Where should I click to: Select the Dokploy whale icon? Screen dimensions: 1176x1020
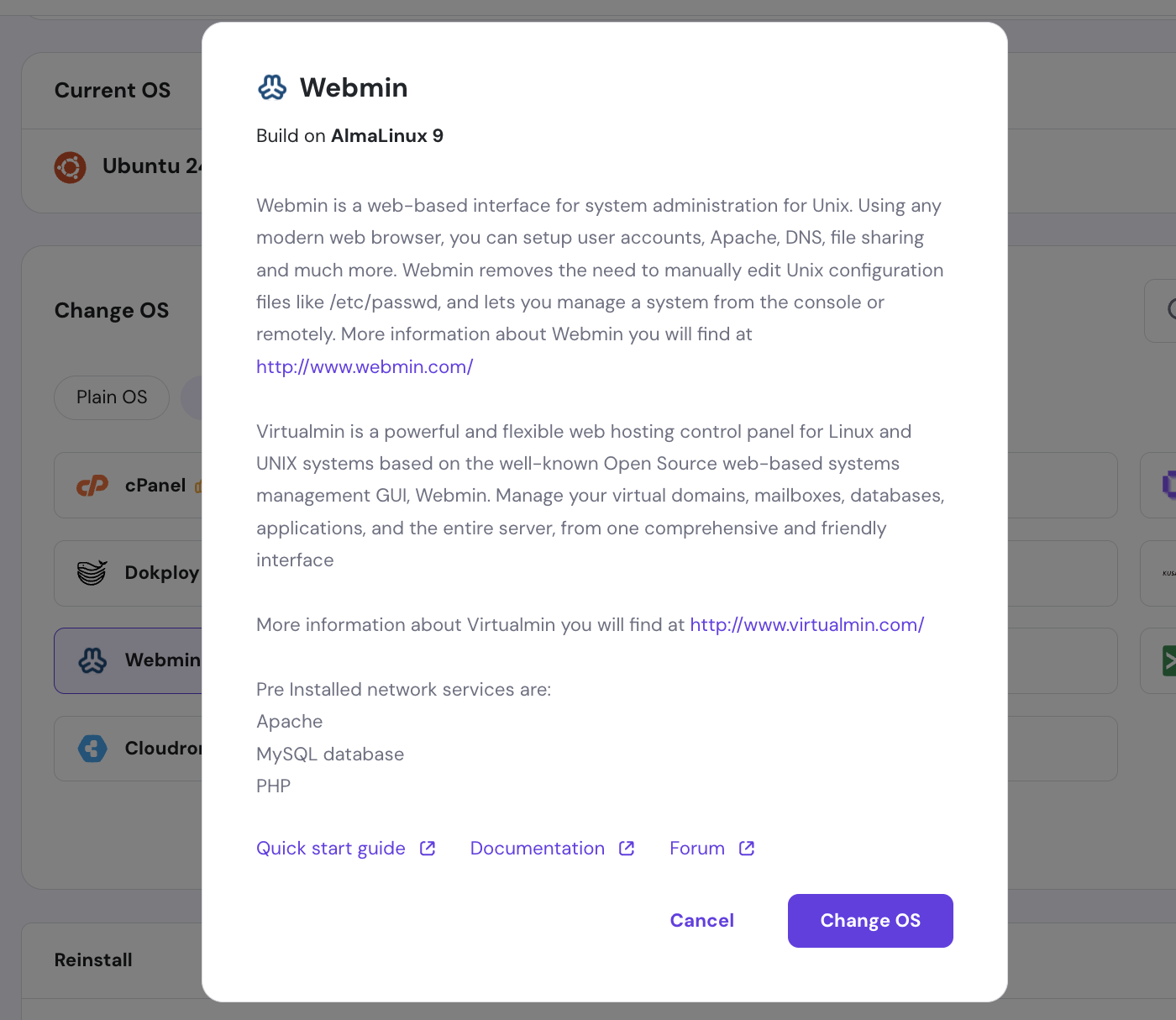(x=92, y=572)
